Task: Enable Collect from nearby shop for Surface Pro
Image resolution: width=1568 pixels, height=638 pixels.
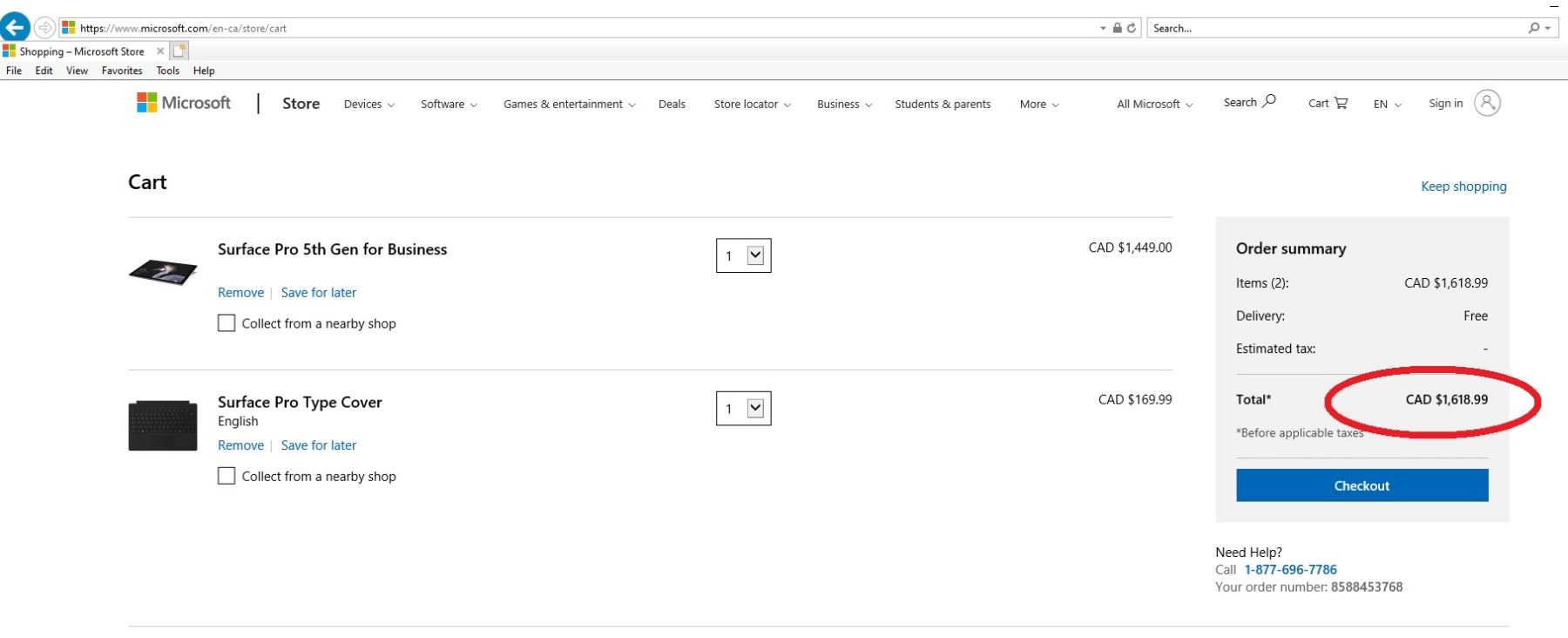Action: tap(226, 323)
